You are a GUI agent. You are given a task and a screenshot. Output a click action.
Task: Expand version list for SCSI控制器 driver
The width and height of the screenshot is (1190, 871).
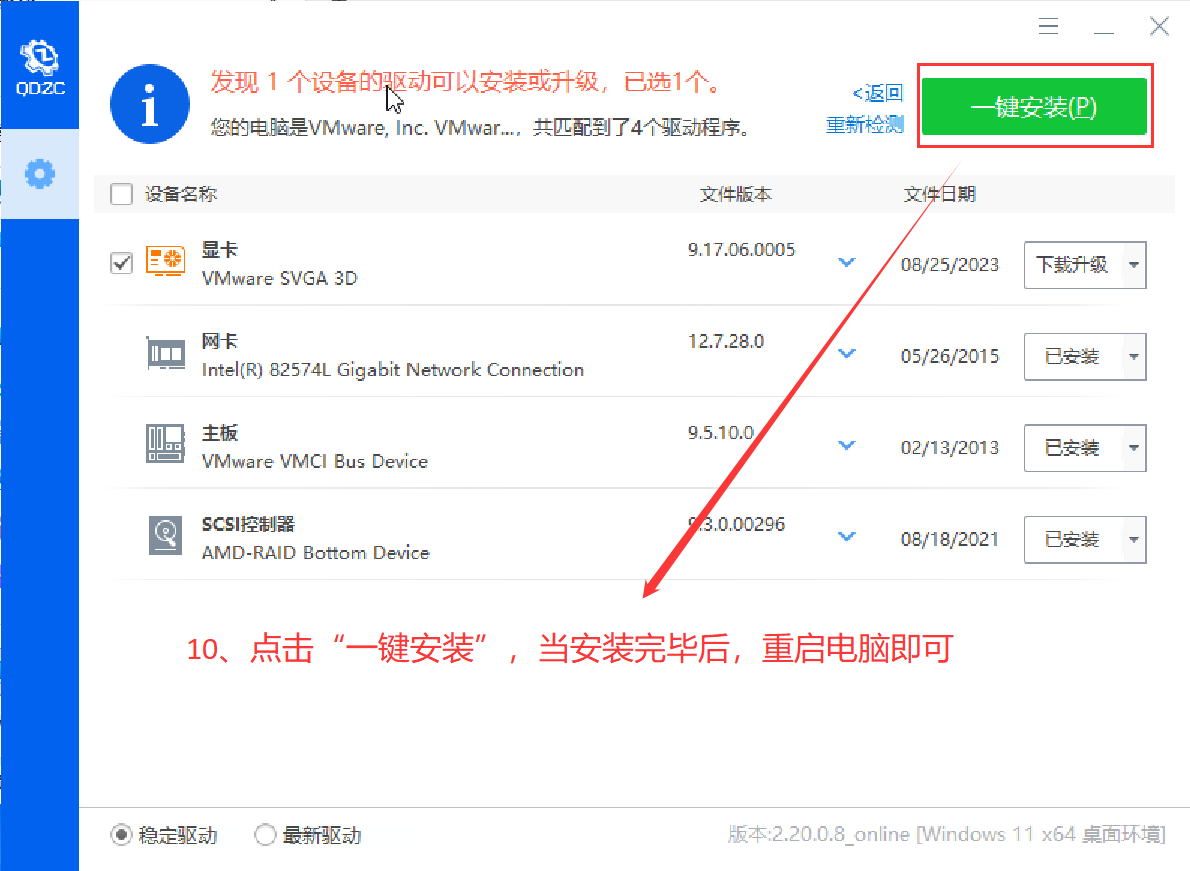[846, 536]
